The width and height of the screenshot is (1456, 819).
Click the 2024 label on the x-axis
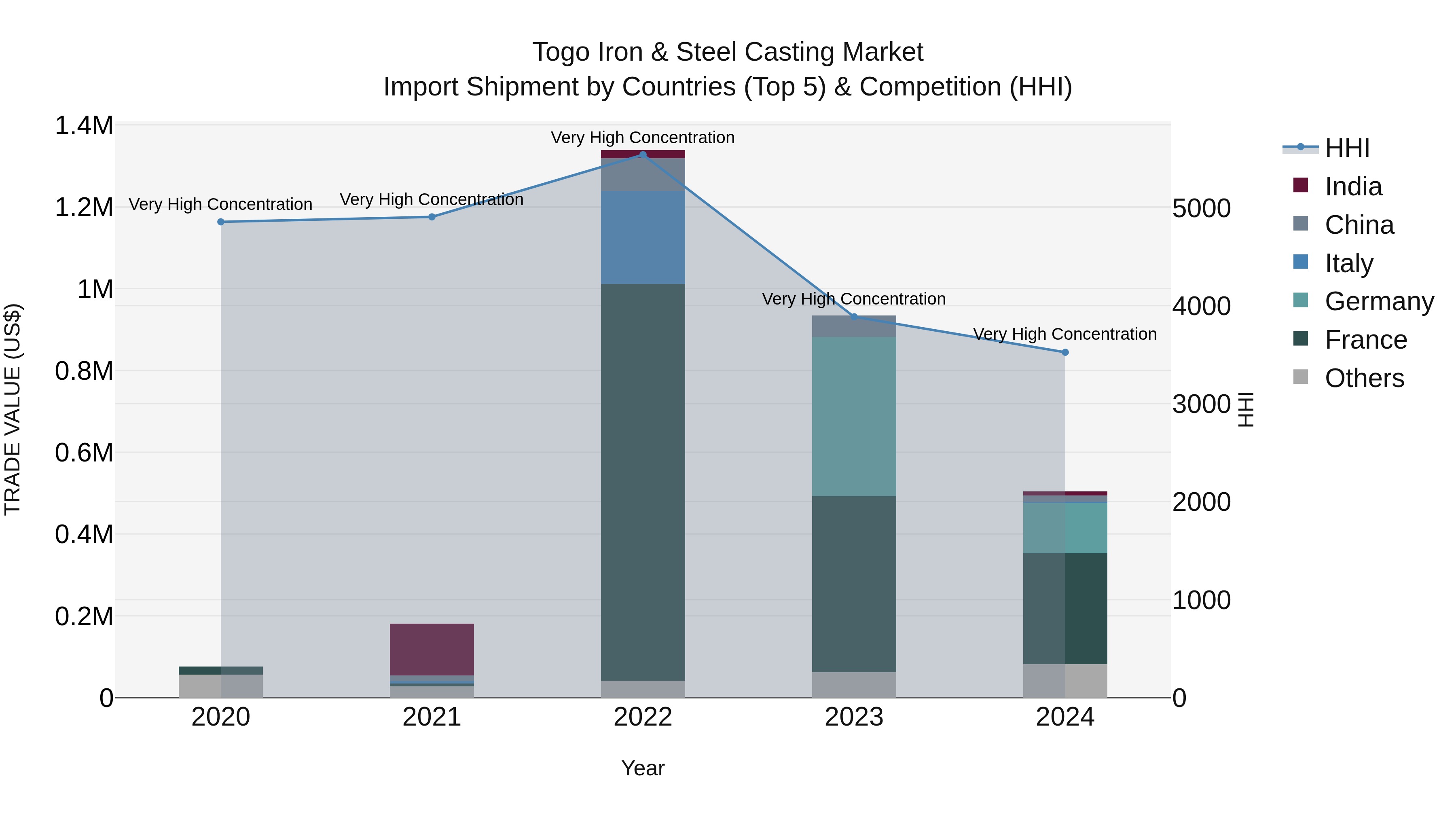[1065, 717]
